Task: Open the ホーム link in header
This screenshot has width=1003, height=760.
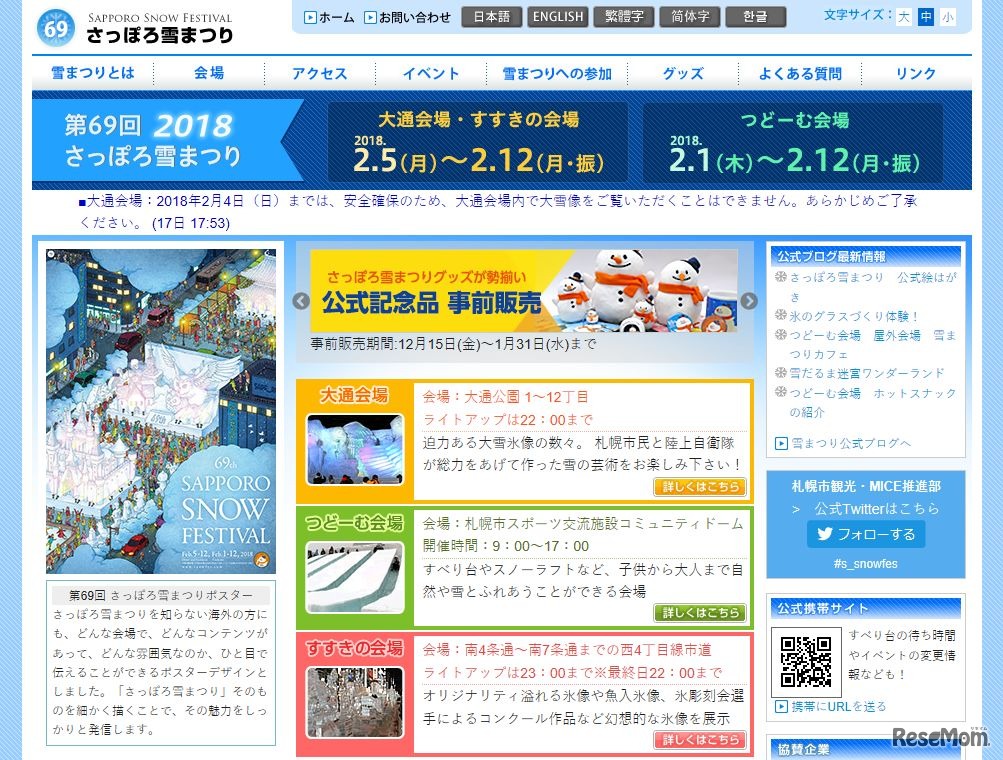Action: point(329,17)
